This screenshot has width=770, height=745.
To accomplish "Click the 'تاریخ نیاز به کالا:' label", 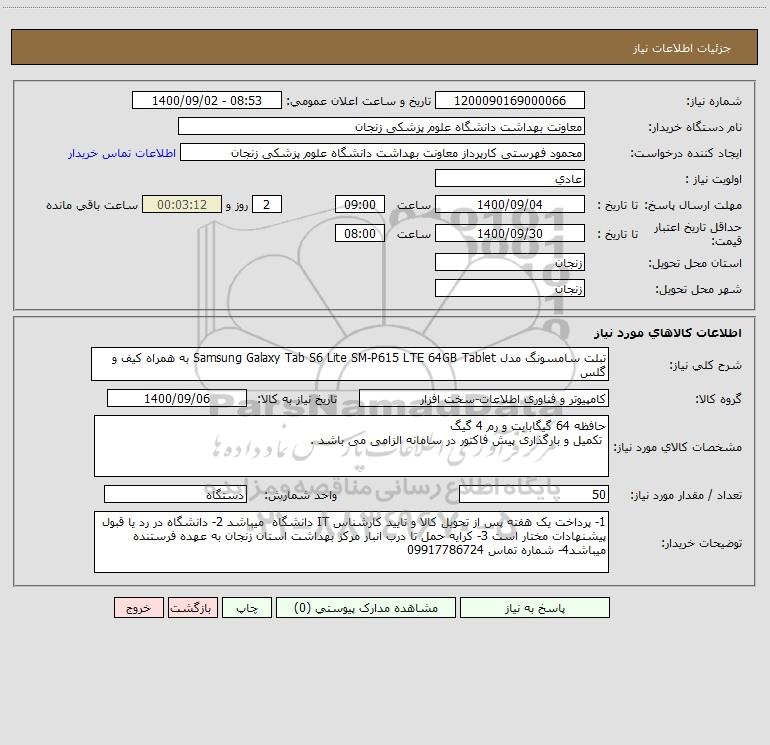I will click(298, 399).
